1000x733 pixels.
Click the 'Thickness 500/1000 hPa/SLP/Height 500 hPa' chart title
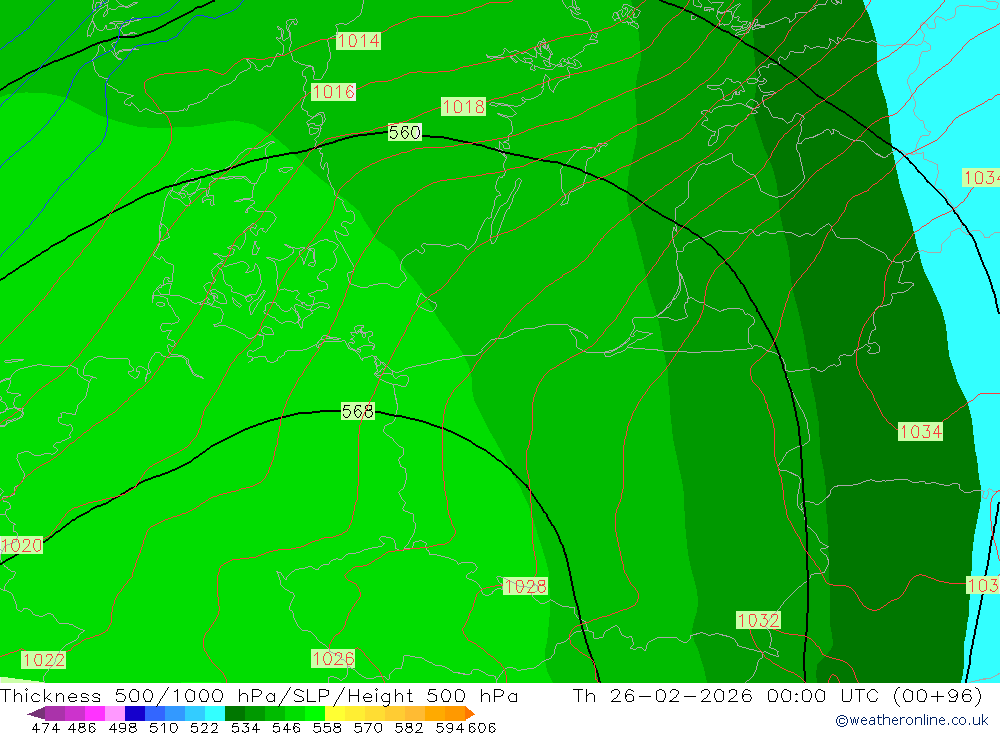259,696
